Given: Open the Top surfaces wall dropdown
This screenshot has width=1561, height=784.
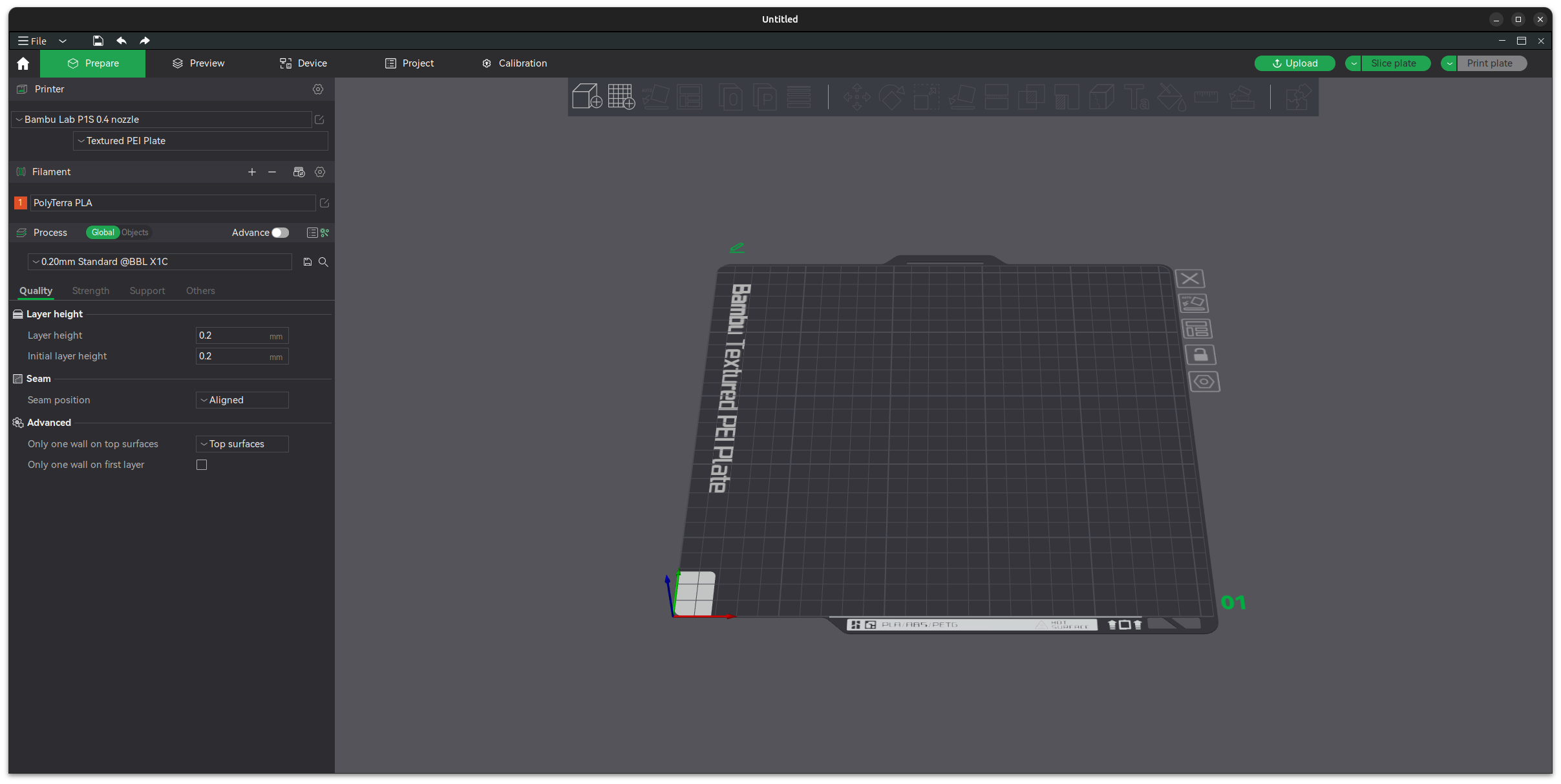Looking at the screenshot, I should tap(242, 444).
